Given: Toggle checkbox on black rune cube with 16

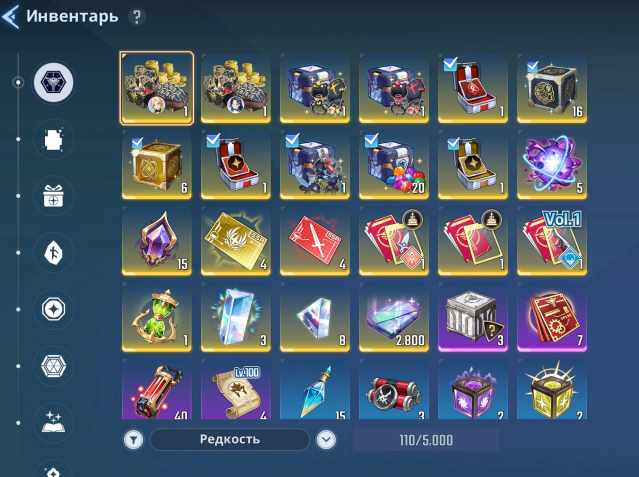Looking at the screenshot, I should click(532, 66).
